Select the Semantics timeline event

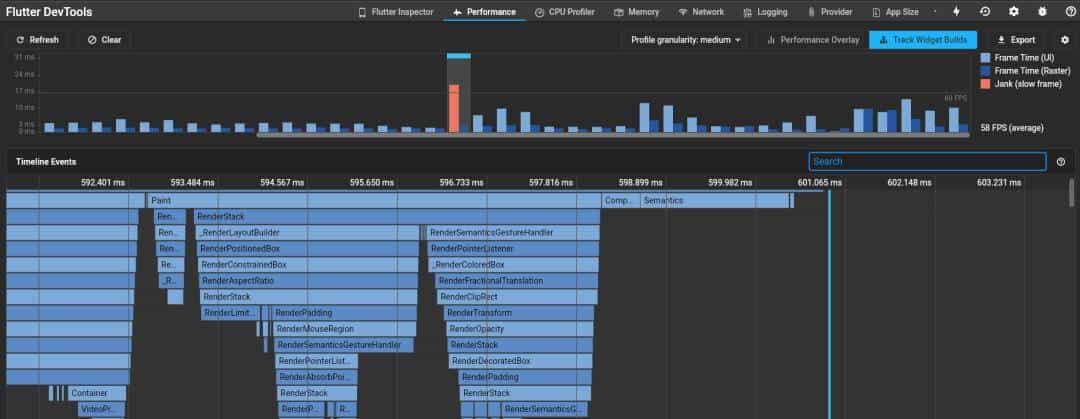point(714,201)
